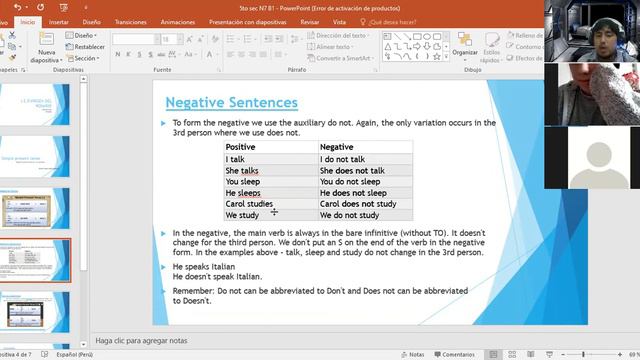Click the Restablecer button

tap(85, 47)
